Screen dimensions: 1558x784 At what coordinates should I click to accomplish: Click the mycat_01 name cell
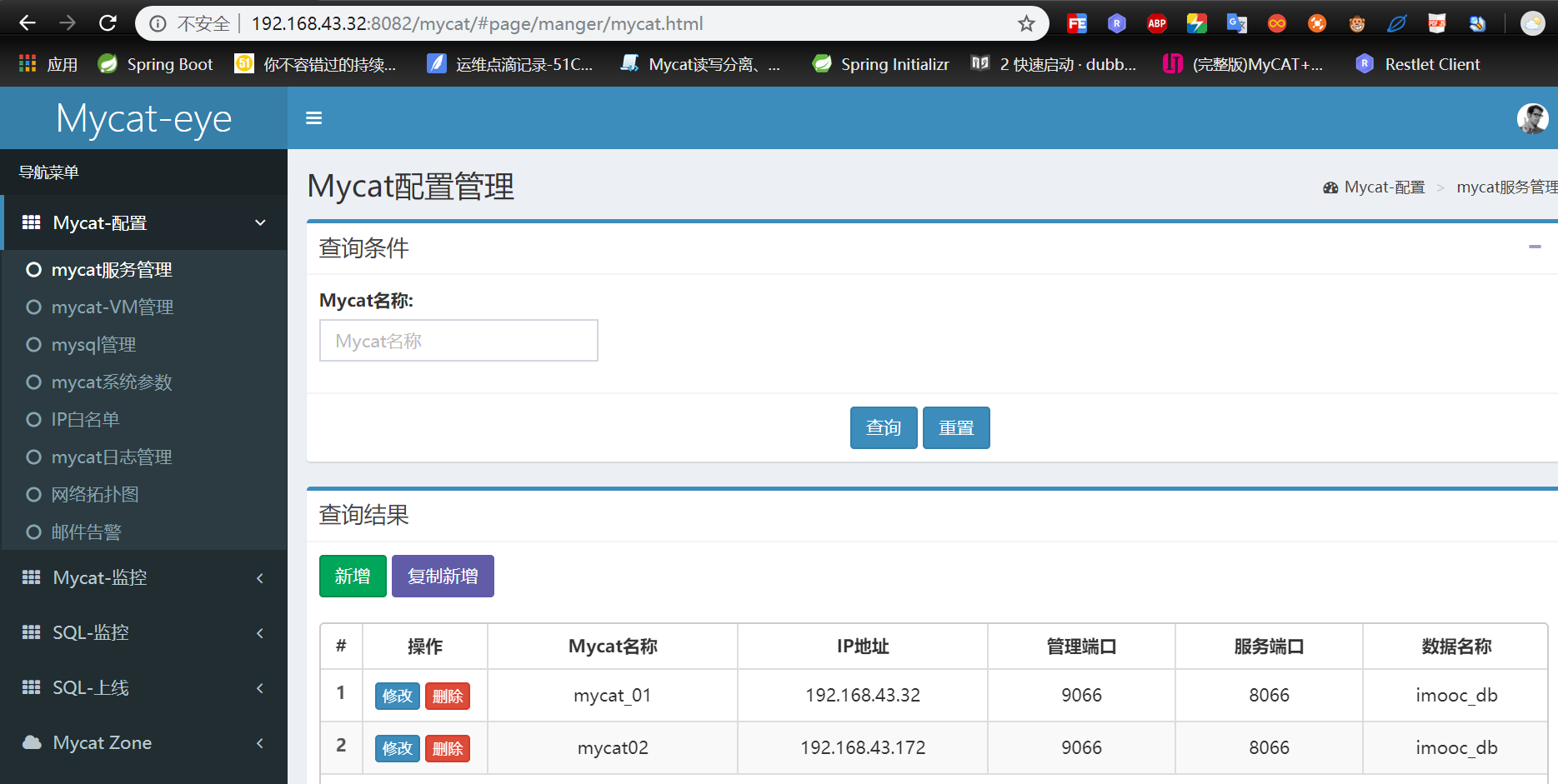pos(613,695)
